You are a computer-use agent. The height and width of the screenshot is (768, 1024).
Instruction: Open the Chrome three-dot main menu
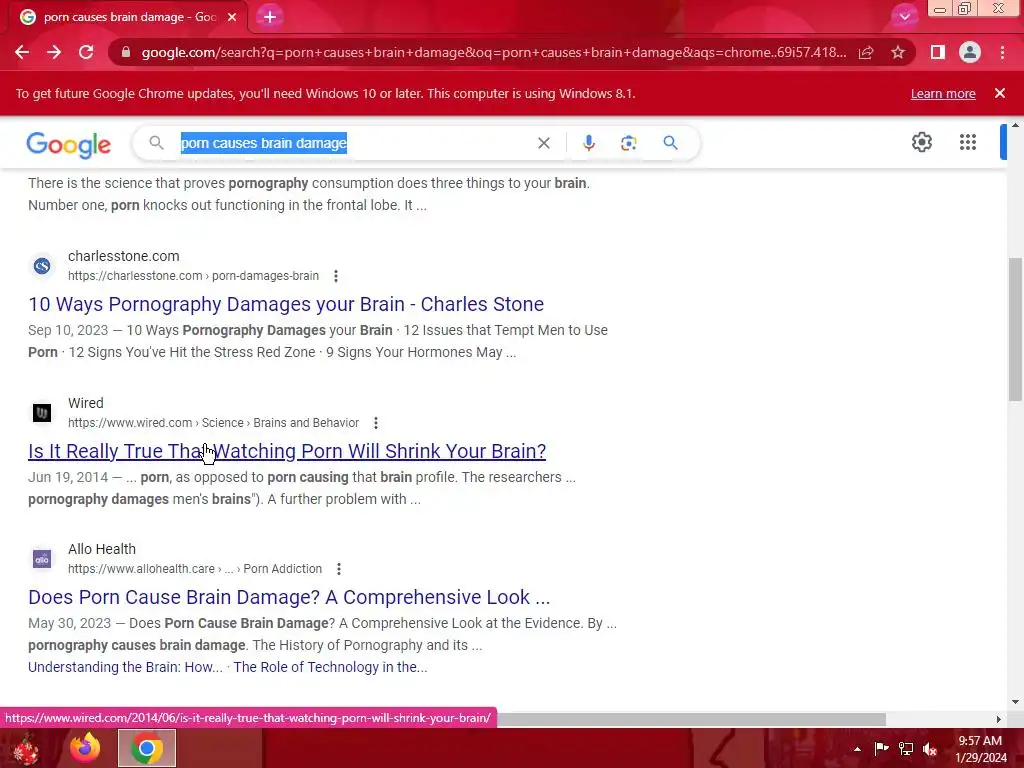[1002, 52]
